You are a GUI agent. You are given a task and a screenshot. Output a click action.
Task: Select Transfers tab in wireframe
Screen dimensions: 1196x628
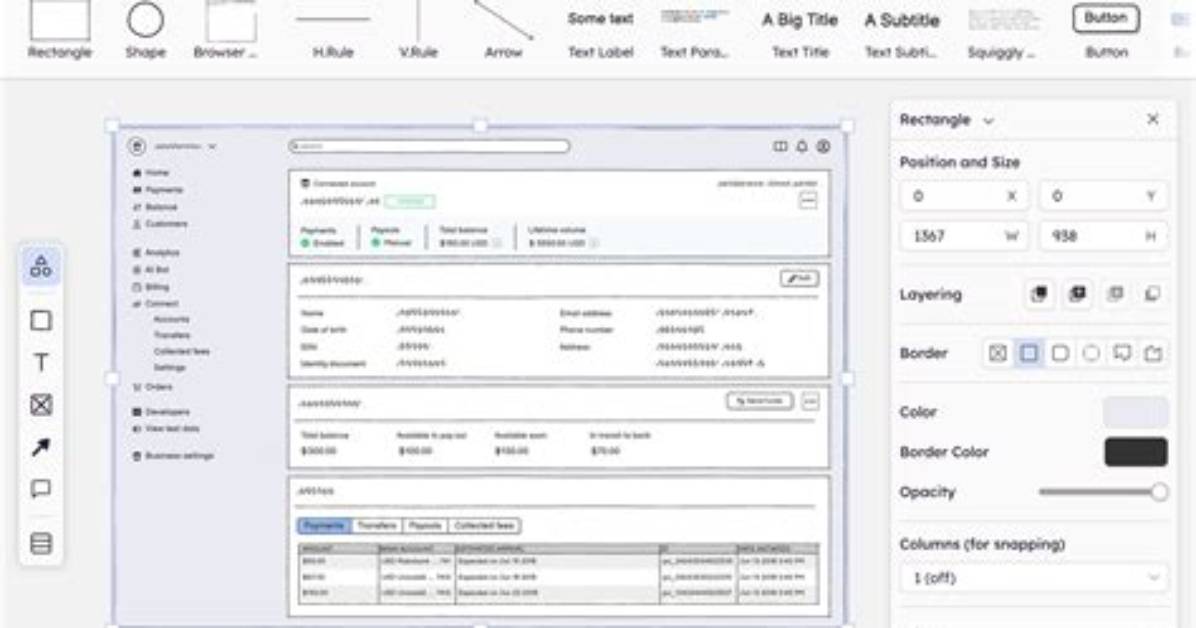(x=377, y=526)
